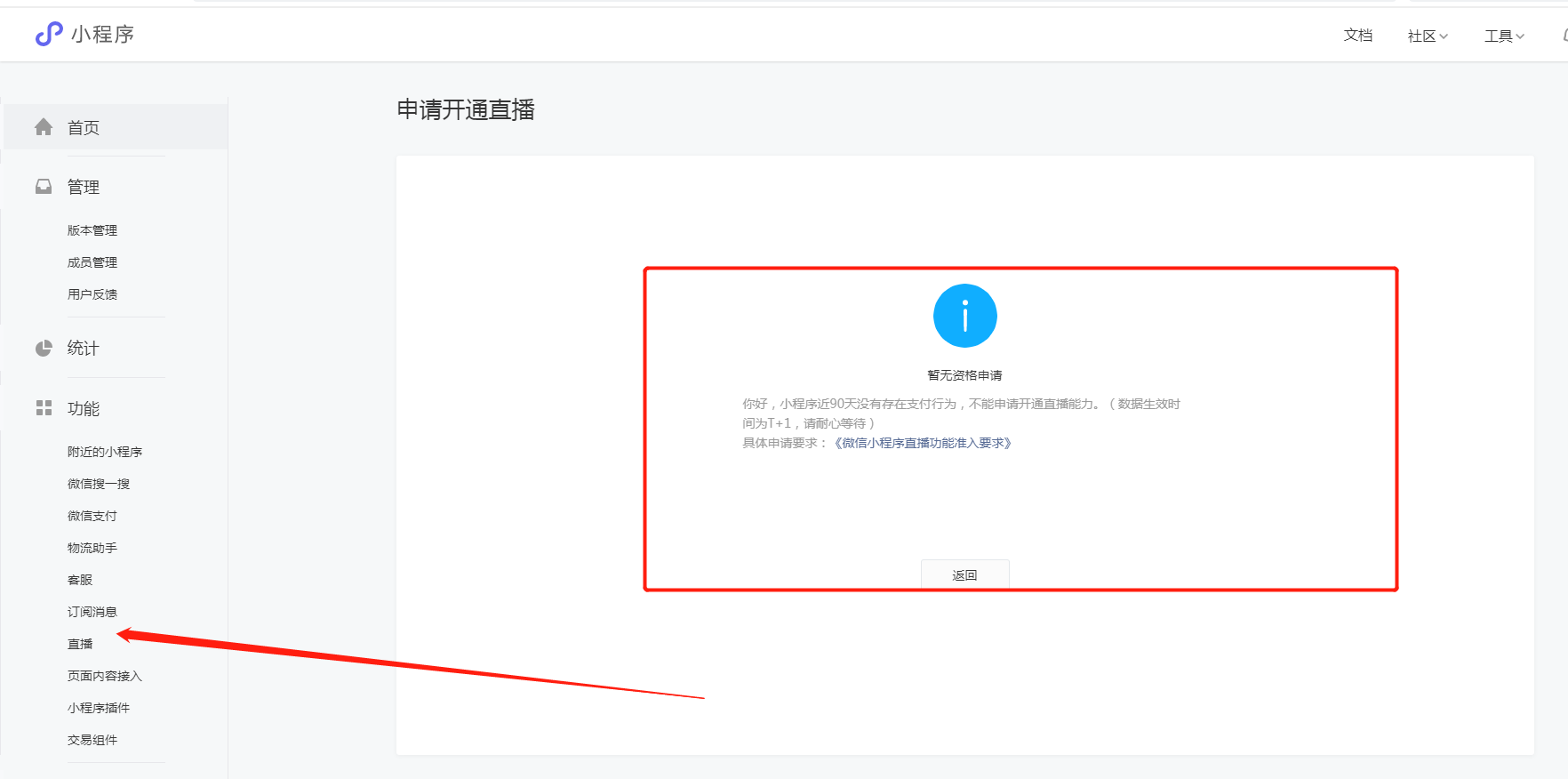Viewport: 1568px width, 779px height.
Task: Expand the 工具 dropdown
Action: pos(1504,36)
